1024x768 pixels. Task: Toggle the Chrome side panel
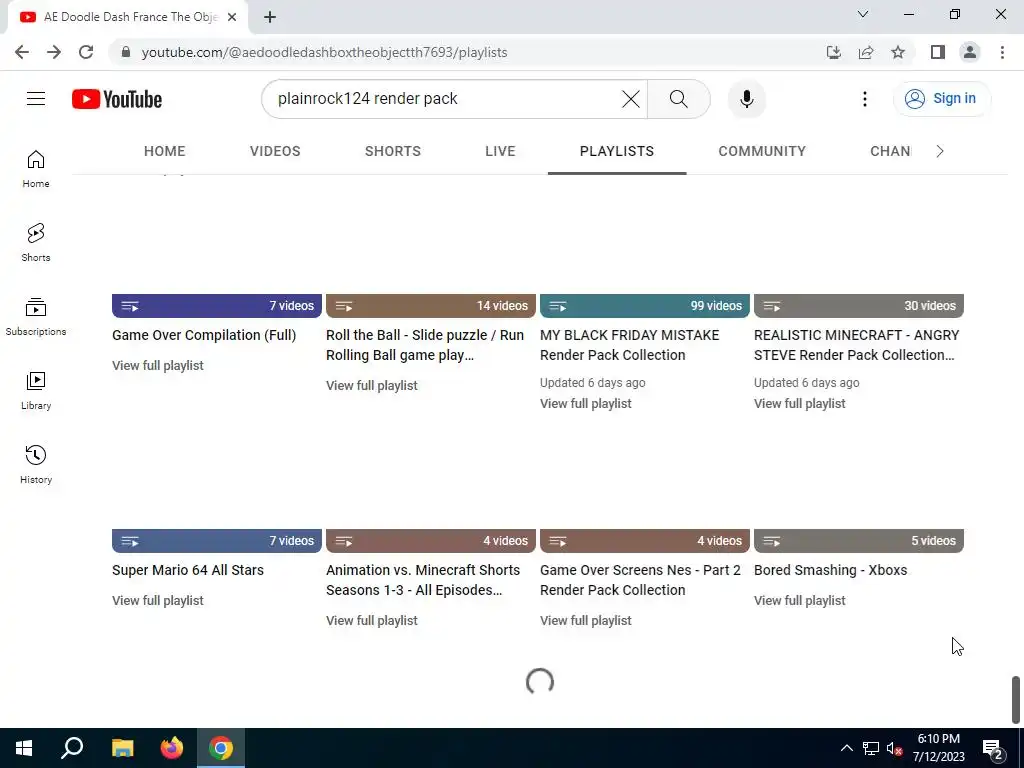point(938,52)
